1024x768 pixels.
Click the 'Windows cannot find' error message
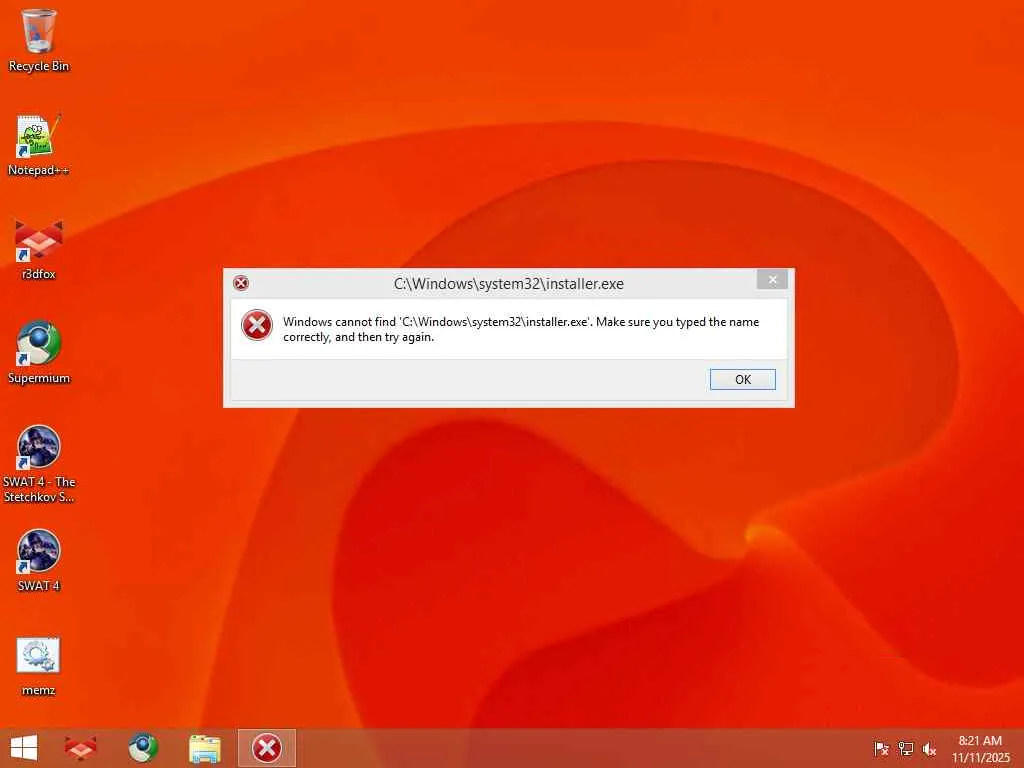click(x=520, y=329)
